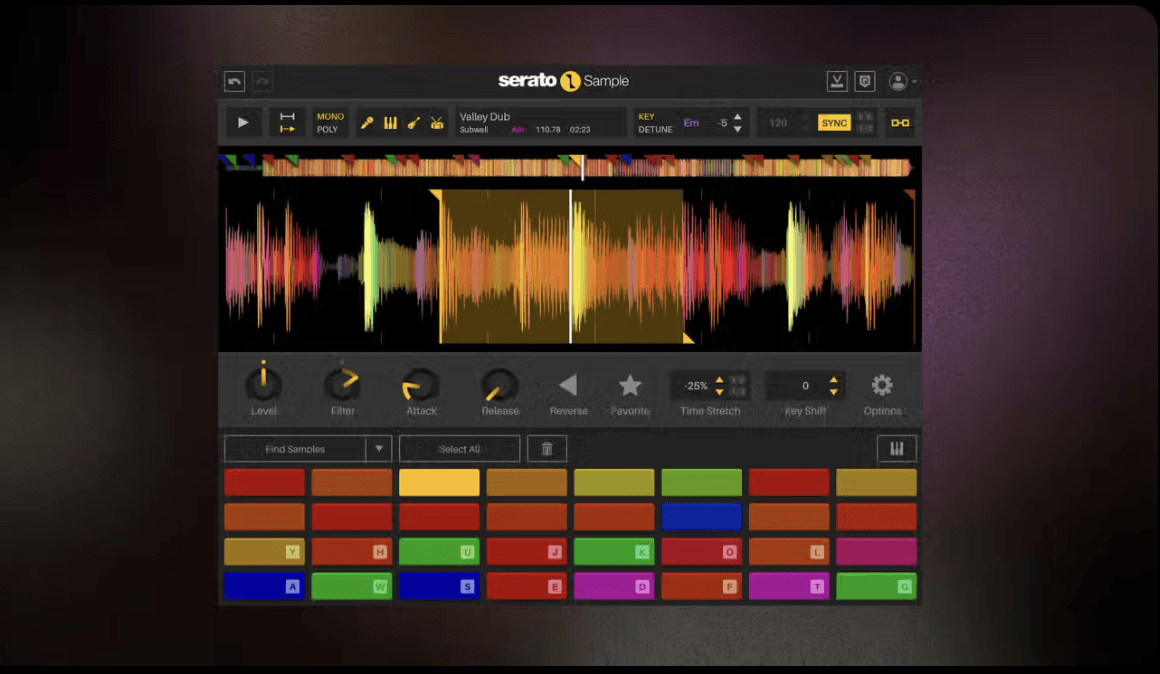This screenshot has width=1160, height=674.
Task: Toggle the keyboard mode piano icon
Action: coord(897,449)
